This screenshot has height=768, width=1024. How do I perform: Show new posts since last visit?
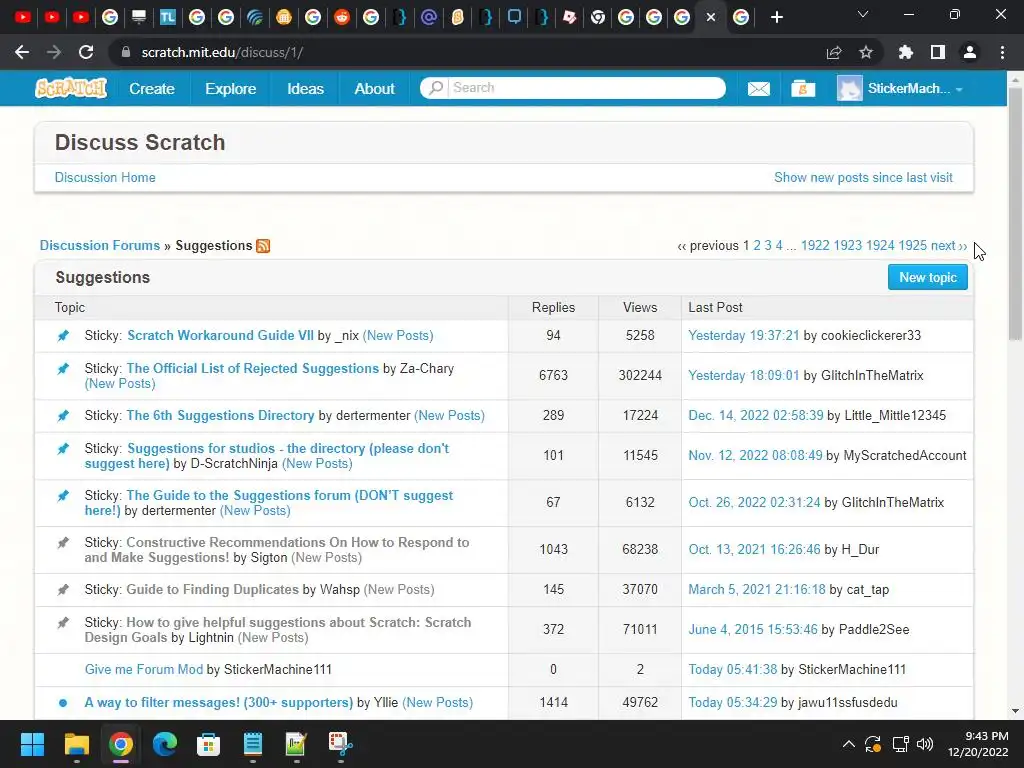point(863,178)
